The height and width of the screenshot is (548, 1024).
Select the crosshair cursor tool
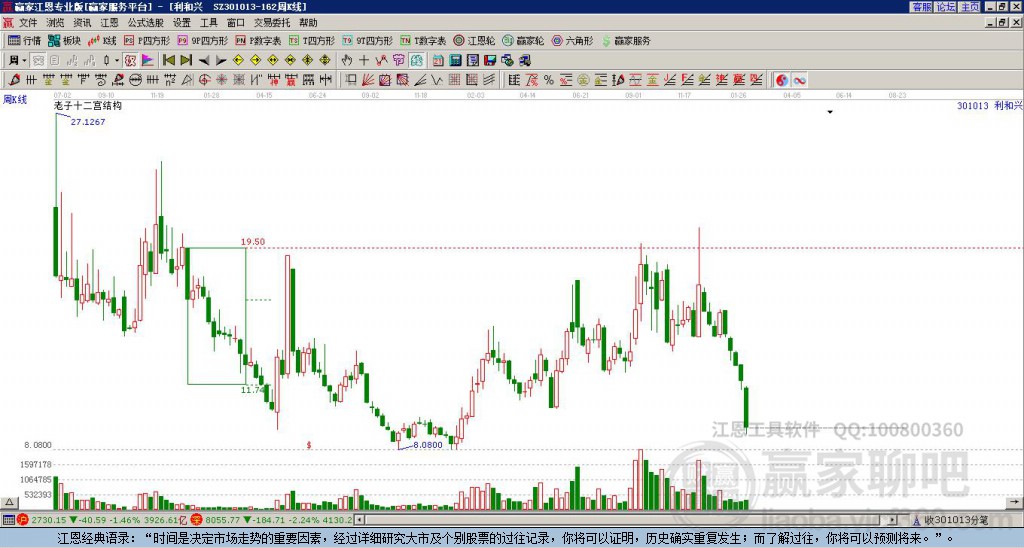[x=364, y=60]
